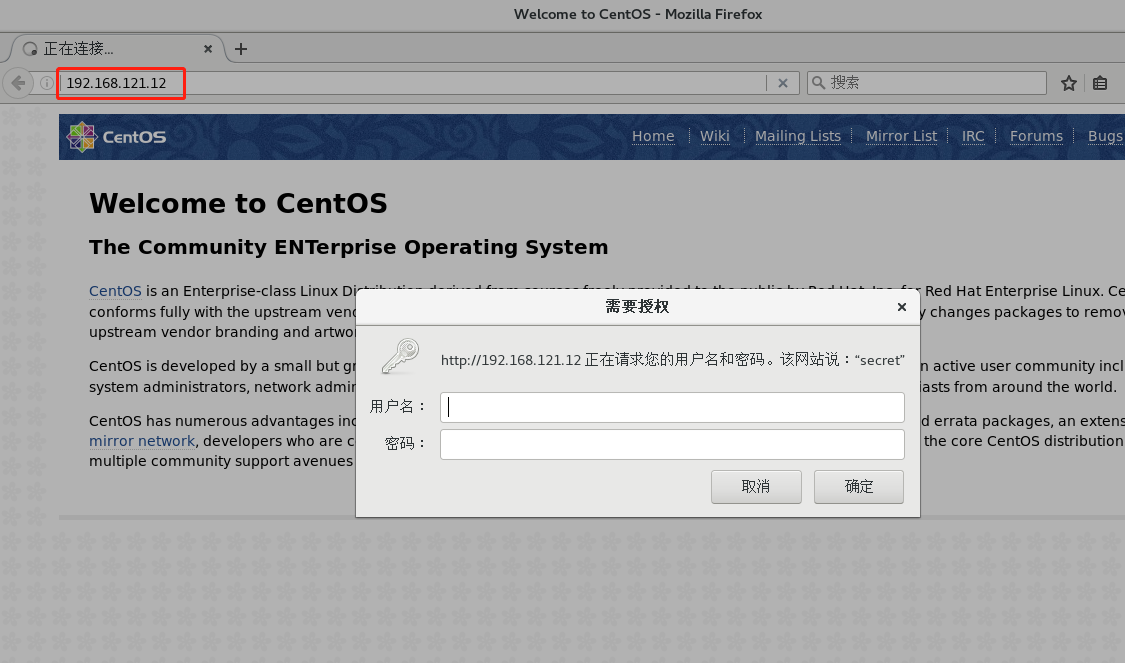Image resolution: width=1125 pixels, height=663 pixels.
Task: Click the 取消 (Cancel) button
Action: click(756, 487)
